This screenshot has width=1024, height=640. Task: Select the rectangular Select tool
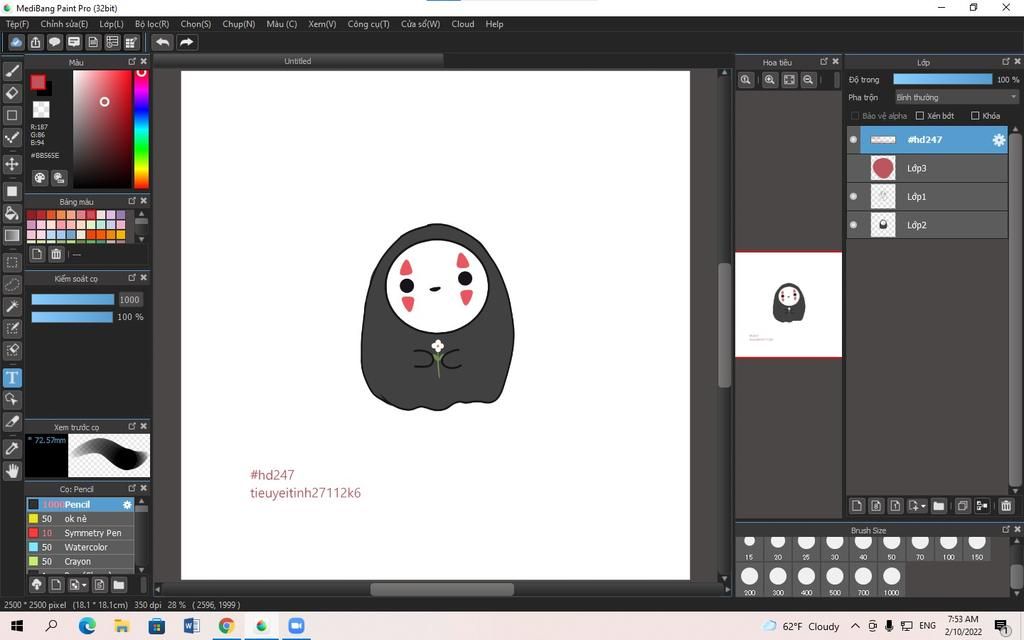12,263
